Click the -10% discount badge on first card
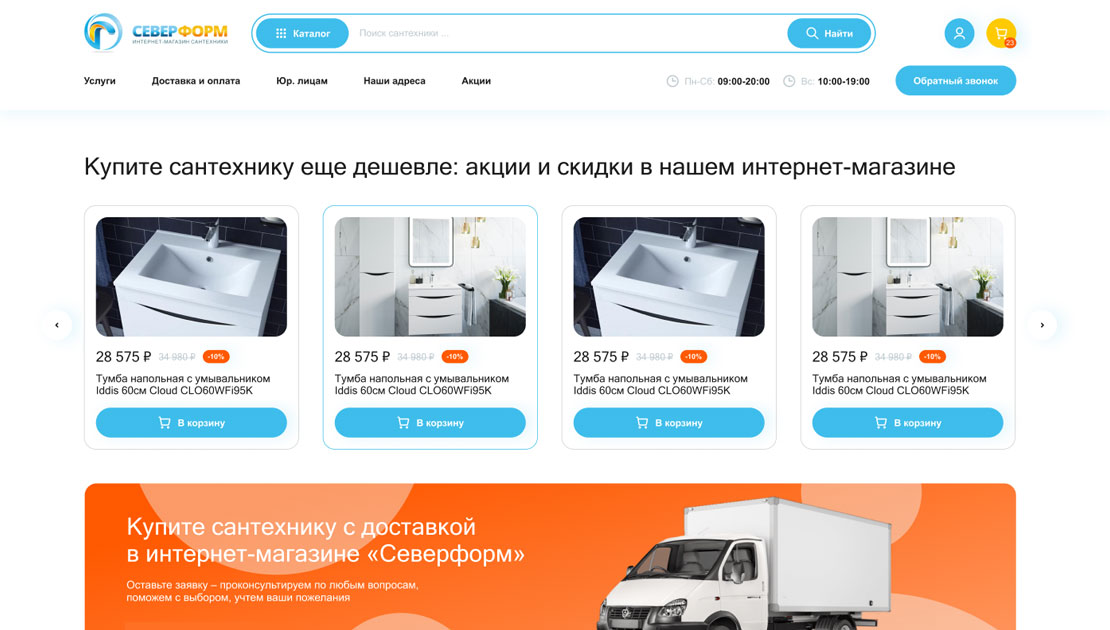The height and width of the screenshot is (630, 1110). coord(216,357)
